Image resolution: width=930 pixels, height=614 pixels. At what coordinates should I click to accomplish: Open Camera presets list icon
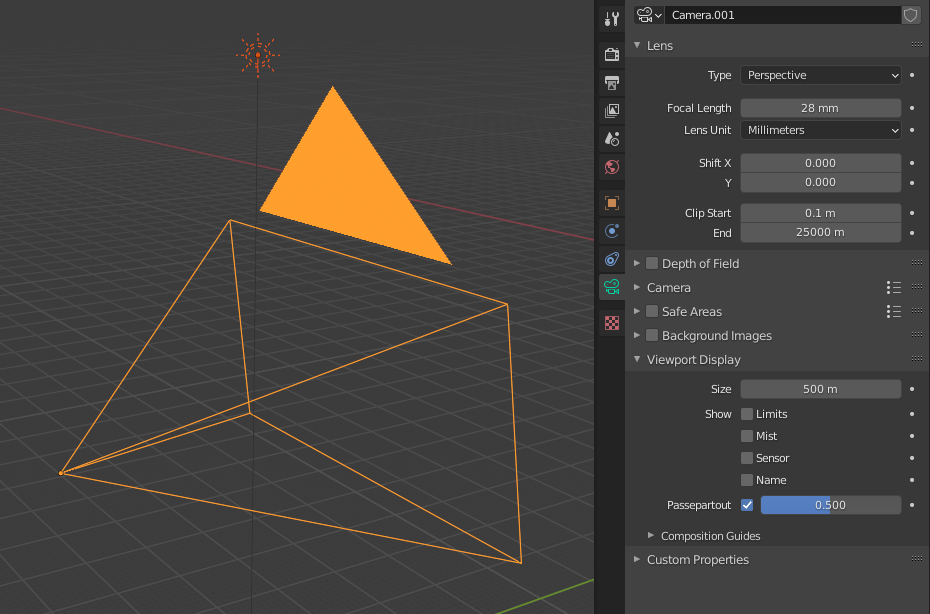894,288
